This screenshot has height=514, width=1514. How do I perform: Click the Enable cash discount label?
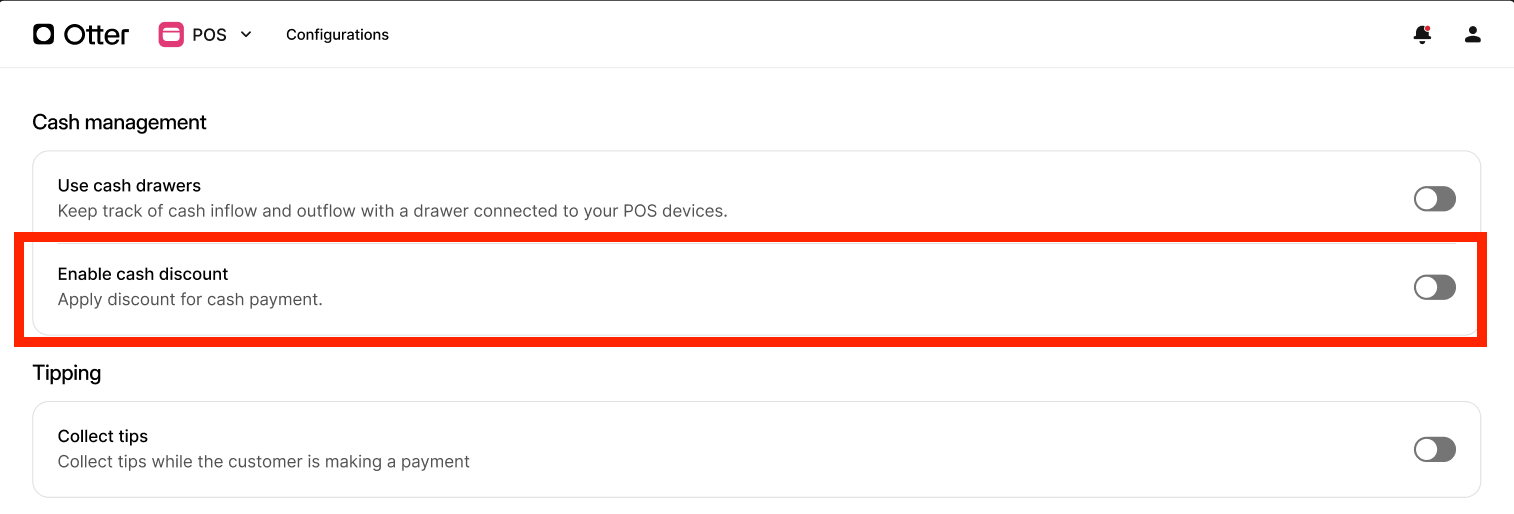143,274
